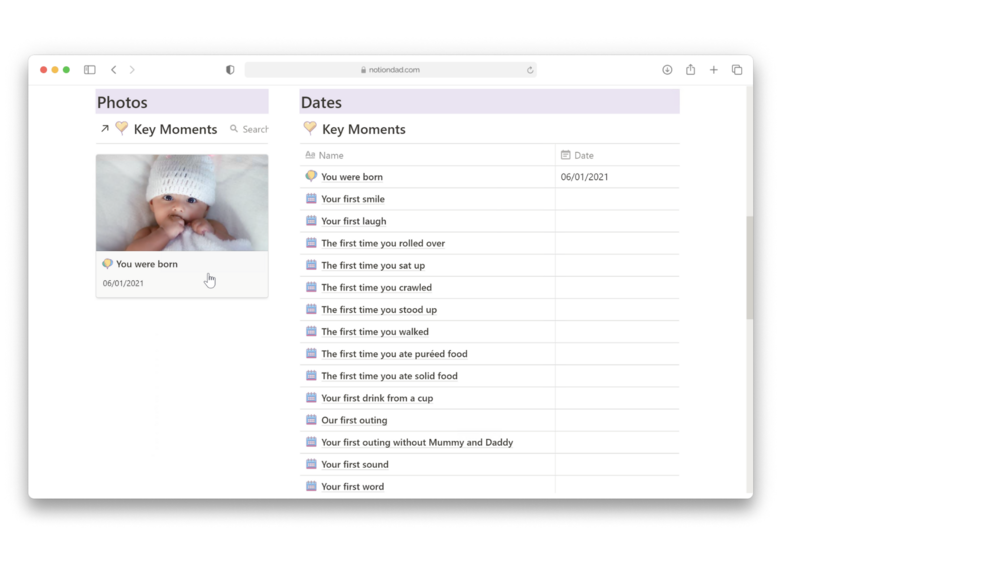Focus the Search field in Photos
This screenshot has width=1005, height=565.
(255, 129)
